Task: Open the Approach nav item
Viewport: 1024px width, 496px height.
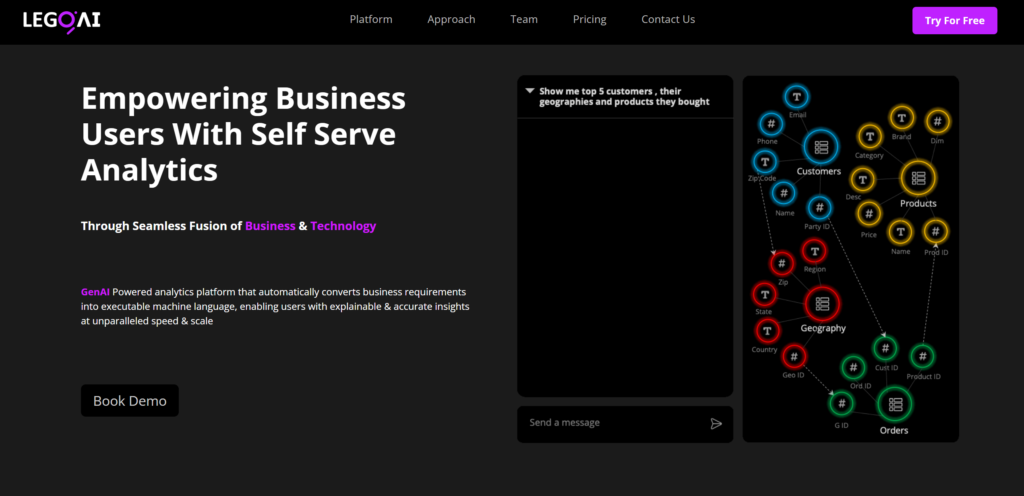Action: point(451,19)
